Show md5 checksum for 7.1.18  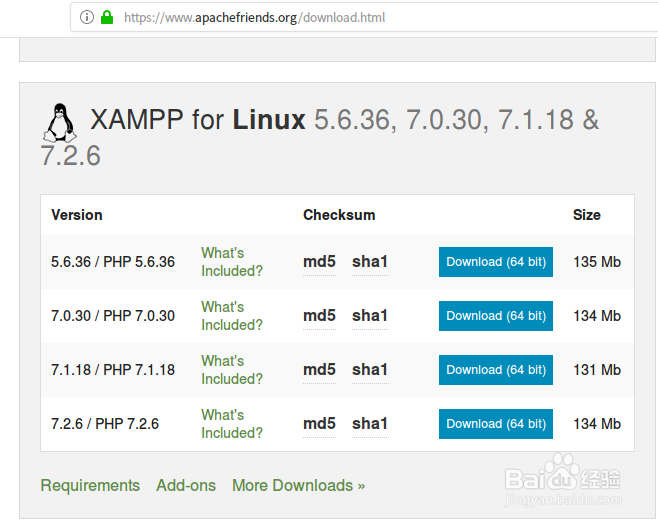click(319, 370)
